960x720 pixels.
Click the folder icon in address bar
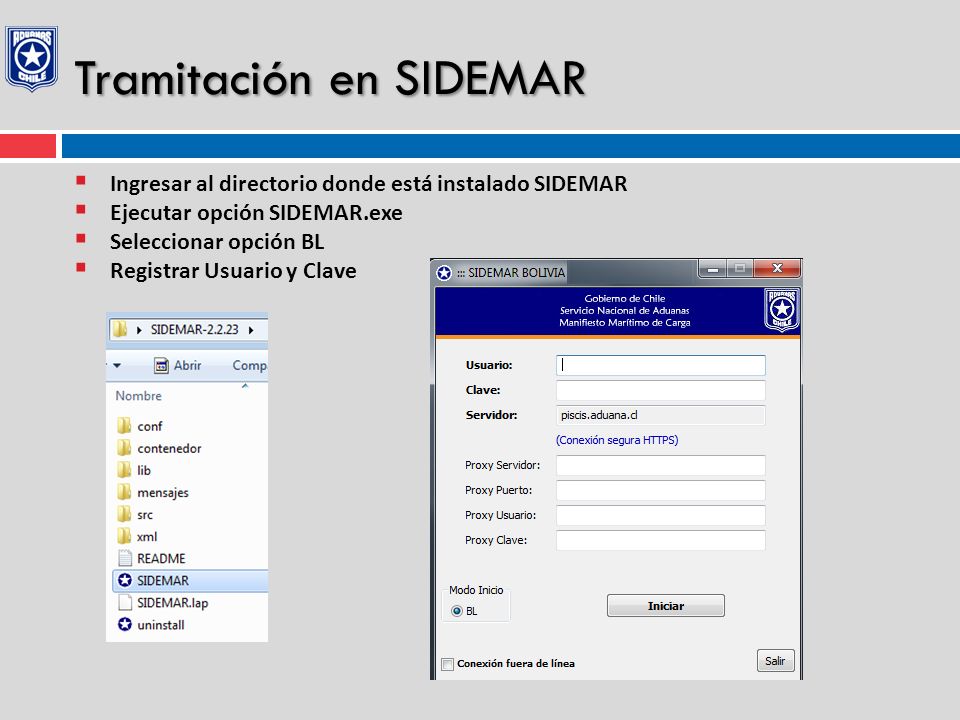tap(120, 329)
